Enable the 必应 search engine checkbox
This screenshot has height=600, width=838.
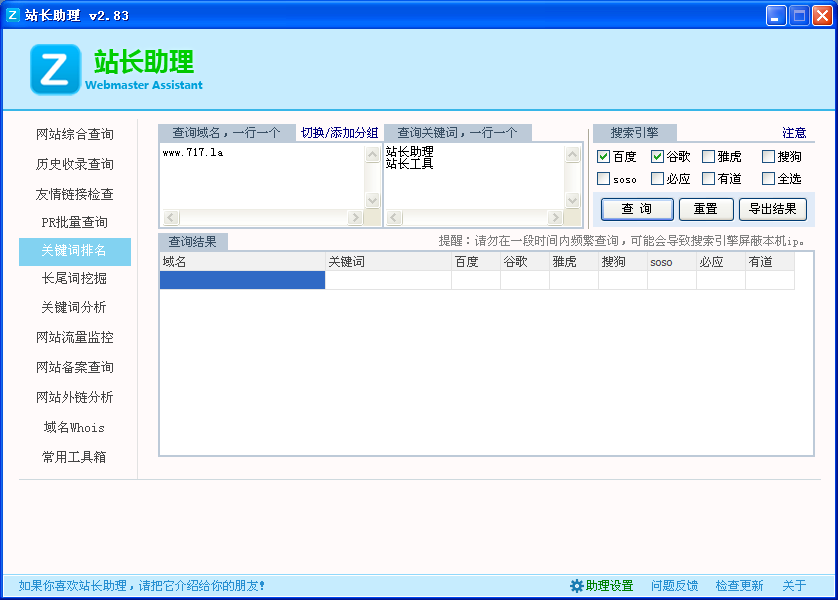coord(657,178)
